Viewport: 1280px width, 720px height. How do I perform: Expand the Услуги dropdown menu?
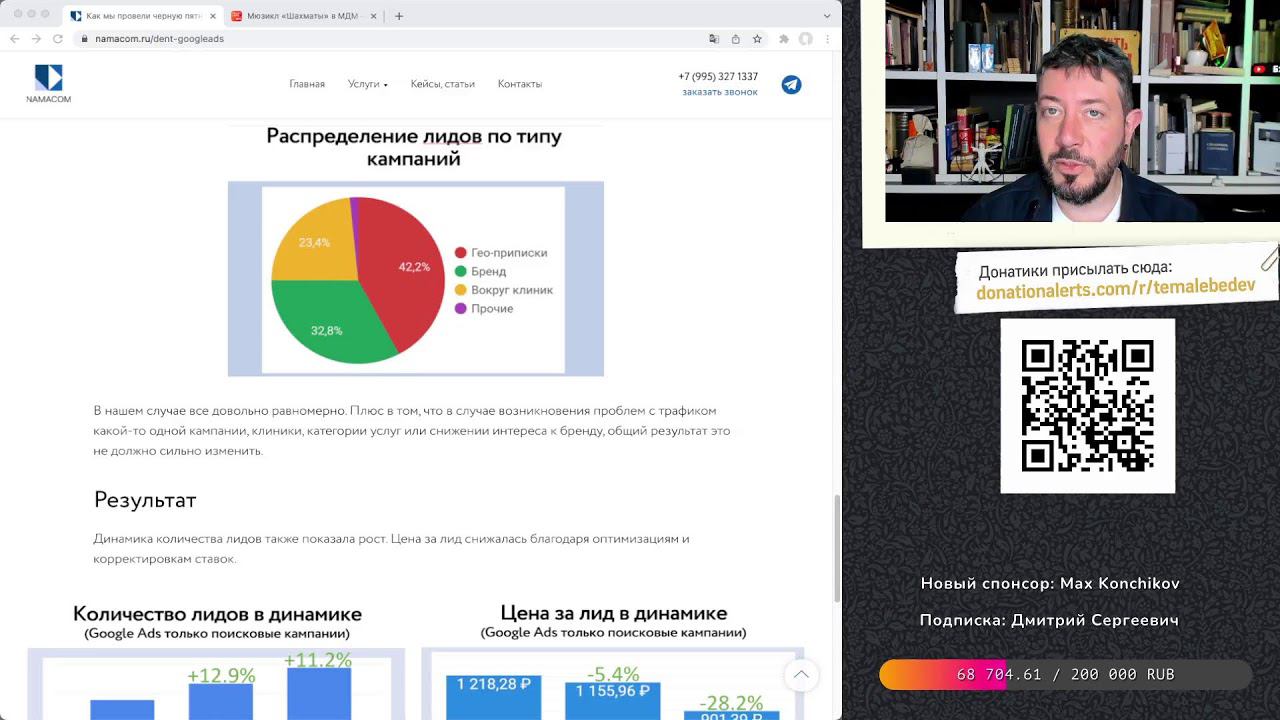click(x=367, y=84)
